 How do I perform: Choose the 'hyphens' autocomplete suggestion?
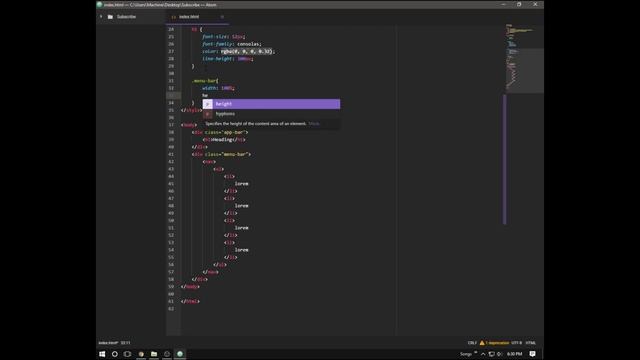coord(271,114)
